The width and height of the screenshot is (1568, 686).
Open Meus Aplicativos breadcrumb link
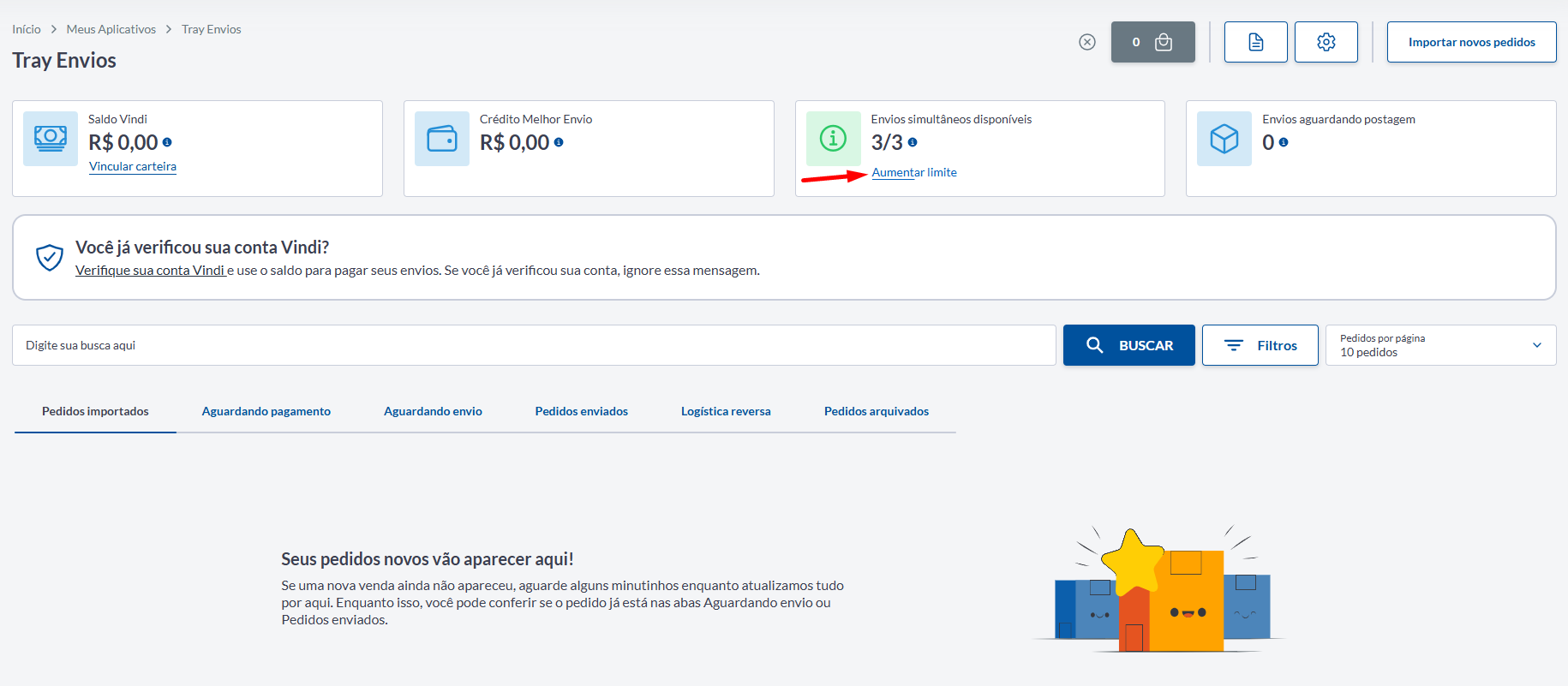pos(111,29)
